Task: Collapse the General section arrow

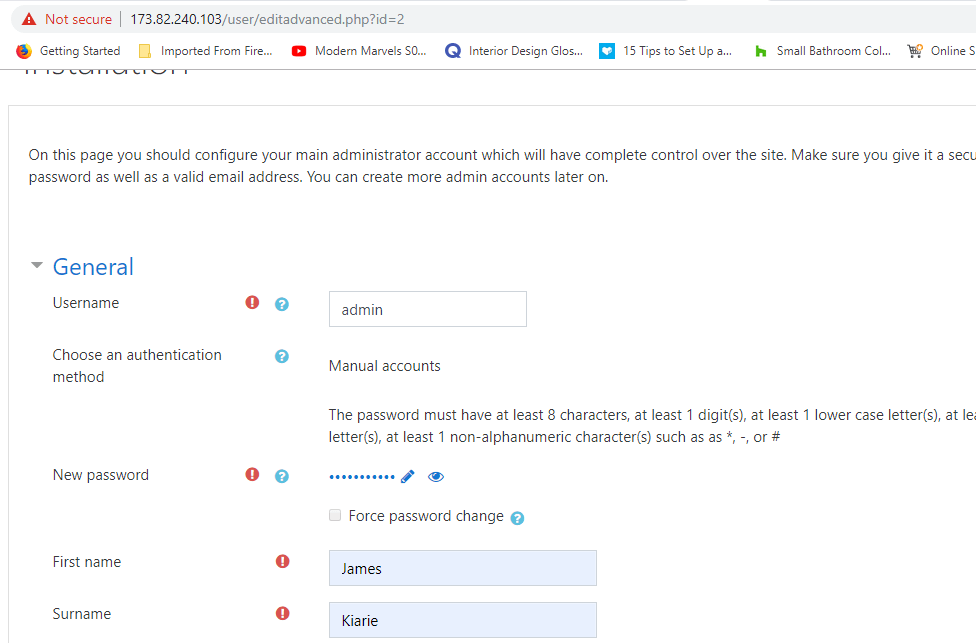Action: pyautogui.click(x=37, y=265)
